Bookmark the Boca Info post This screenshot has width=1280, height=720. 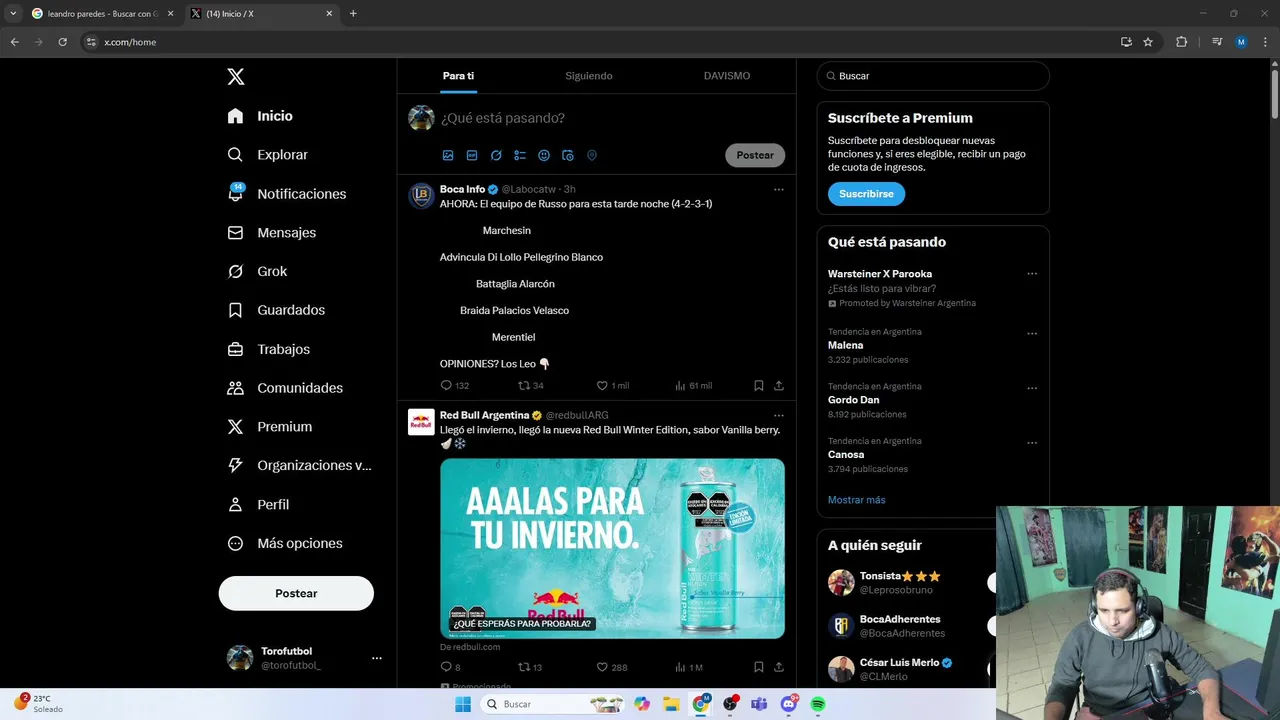tap(759, 385)
